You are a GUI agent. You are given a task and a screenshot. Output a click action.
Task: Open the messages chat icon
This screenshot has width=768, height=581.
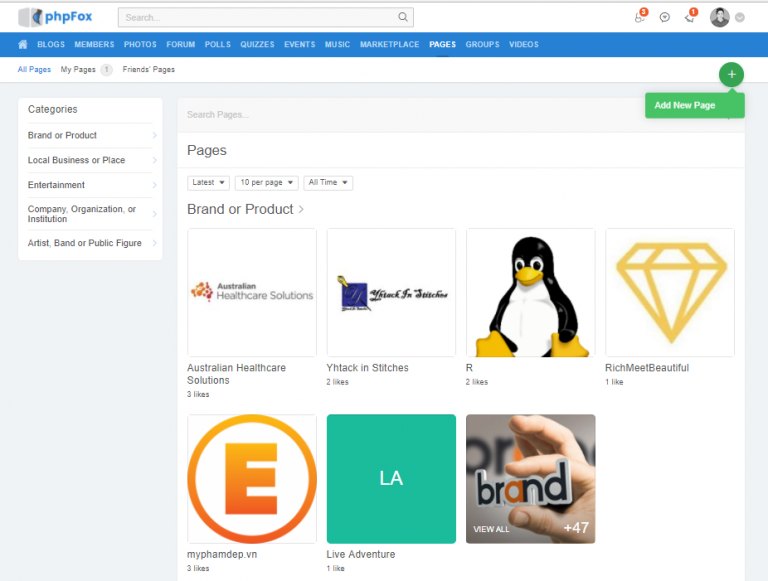(x=665, y=17)
